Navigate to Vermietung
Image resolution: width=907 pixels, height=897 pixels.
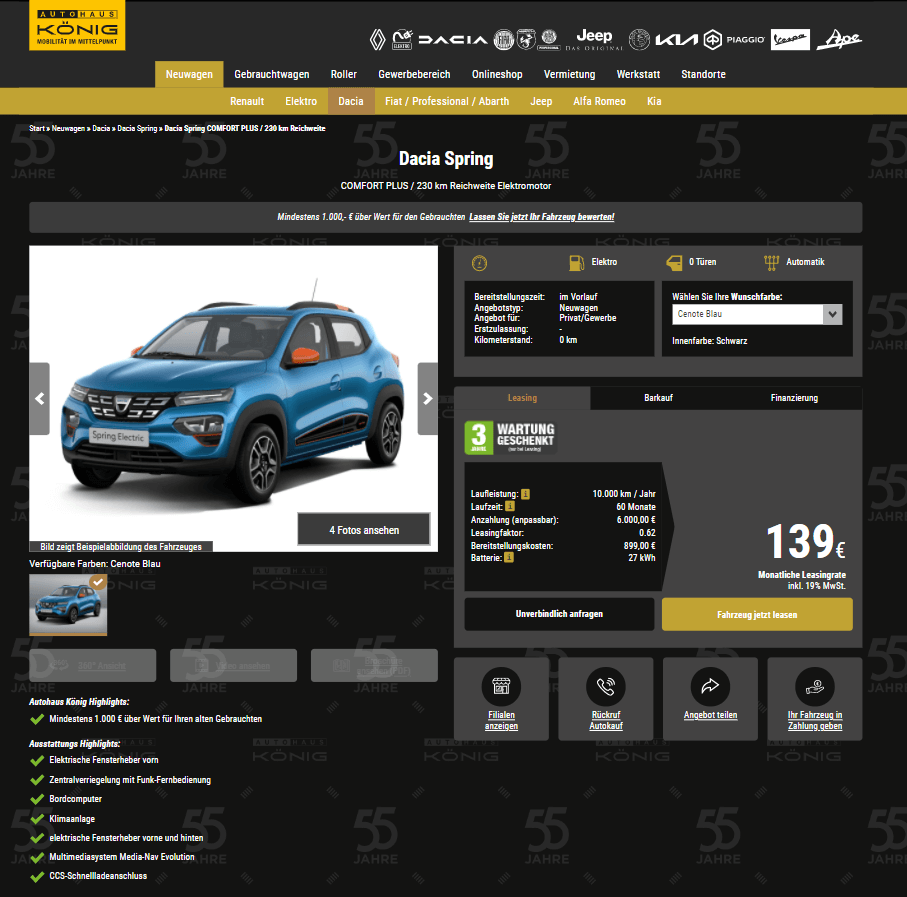pos(569,74)
